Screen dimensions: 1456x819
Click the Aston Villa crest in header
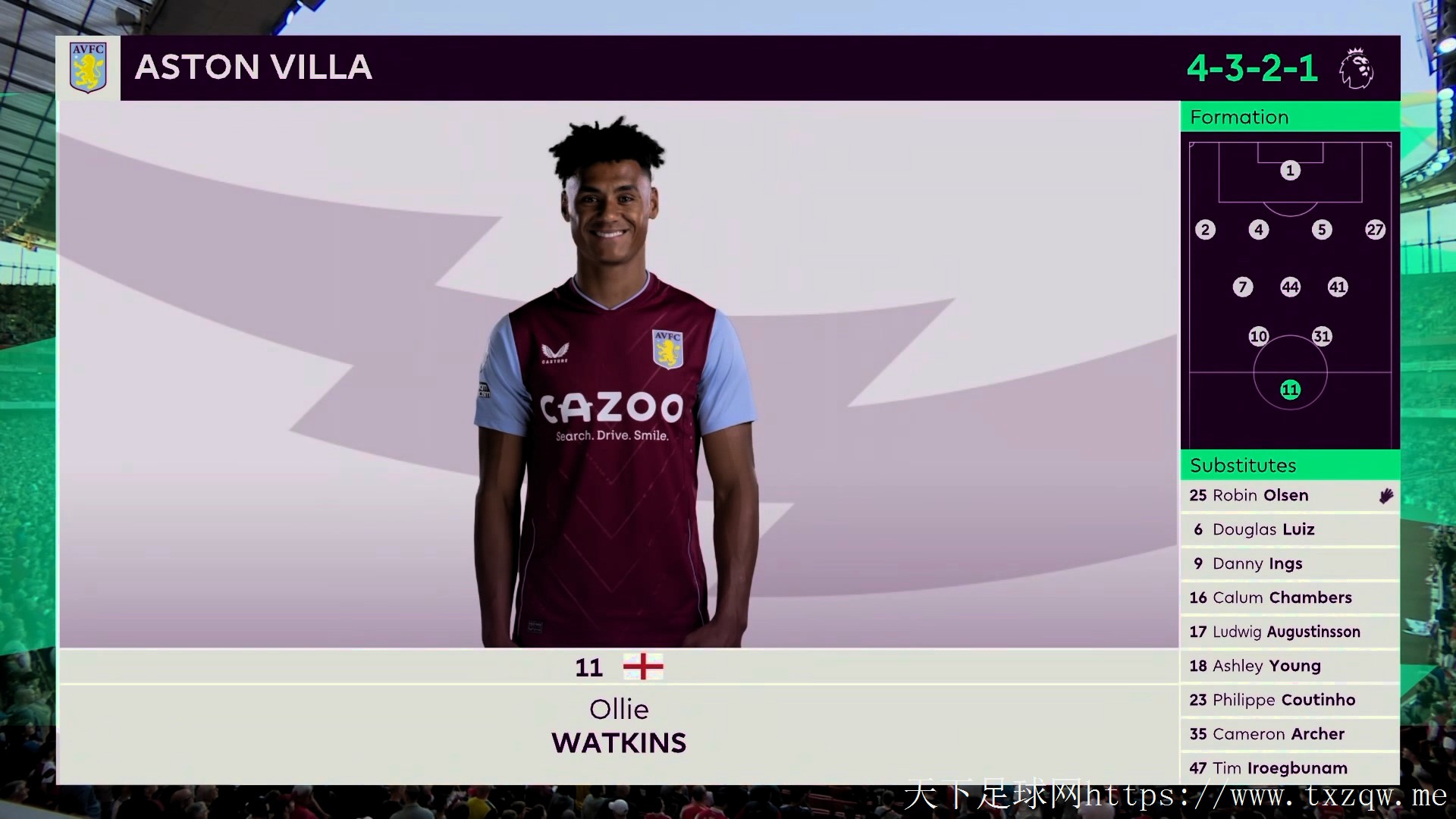pyautogui.click(x=88, y=67)
